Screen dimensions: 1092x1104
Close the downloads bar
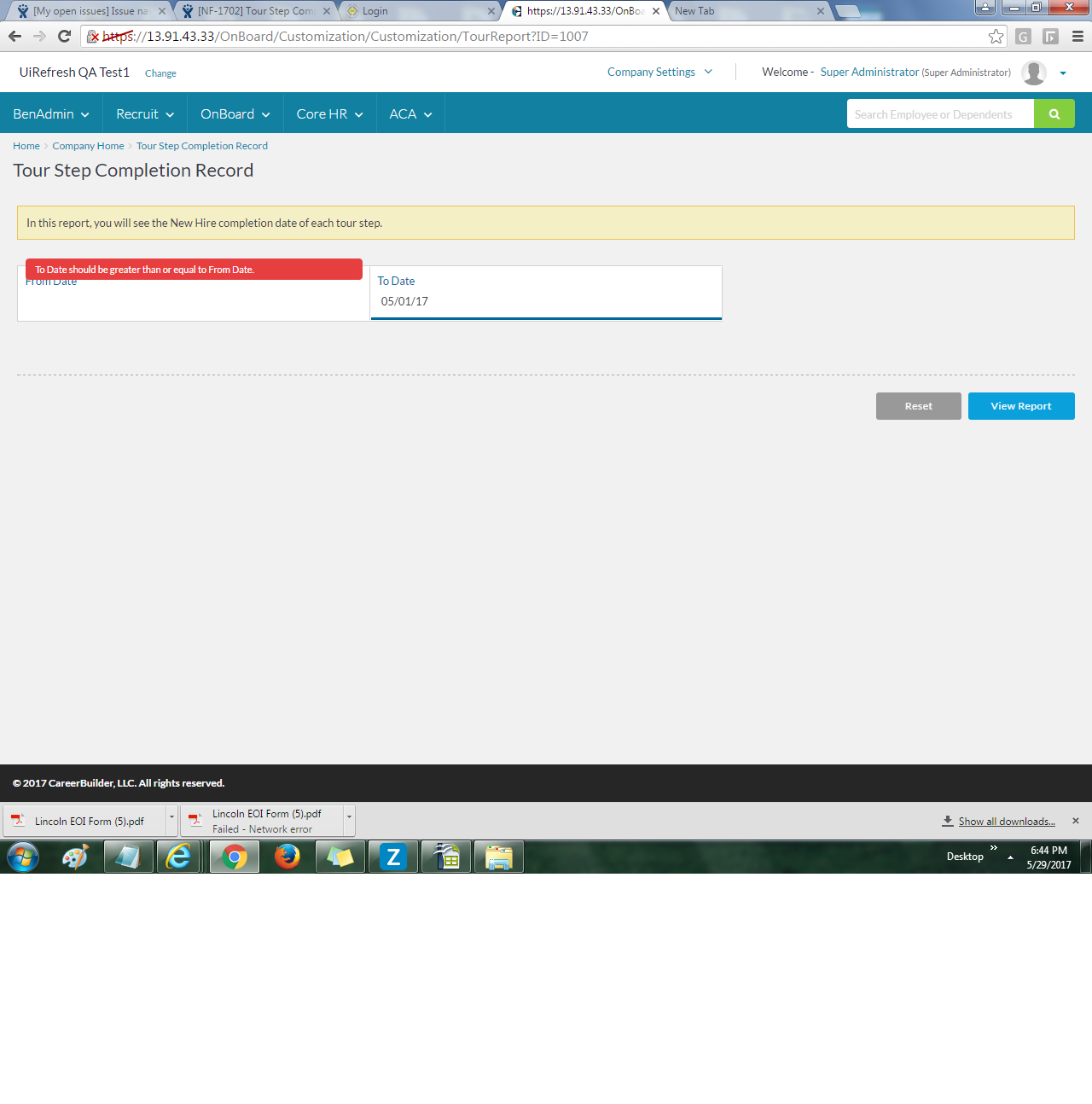[x=1075, y=821]
